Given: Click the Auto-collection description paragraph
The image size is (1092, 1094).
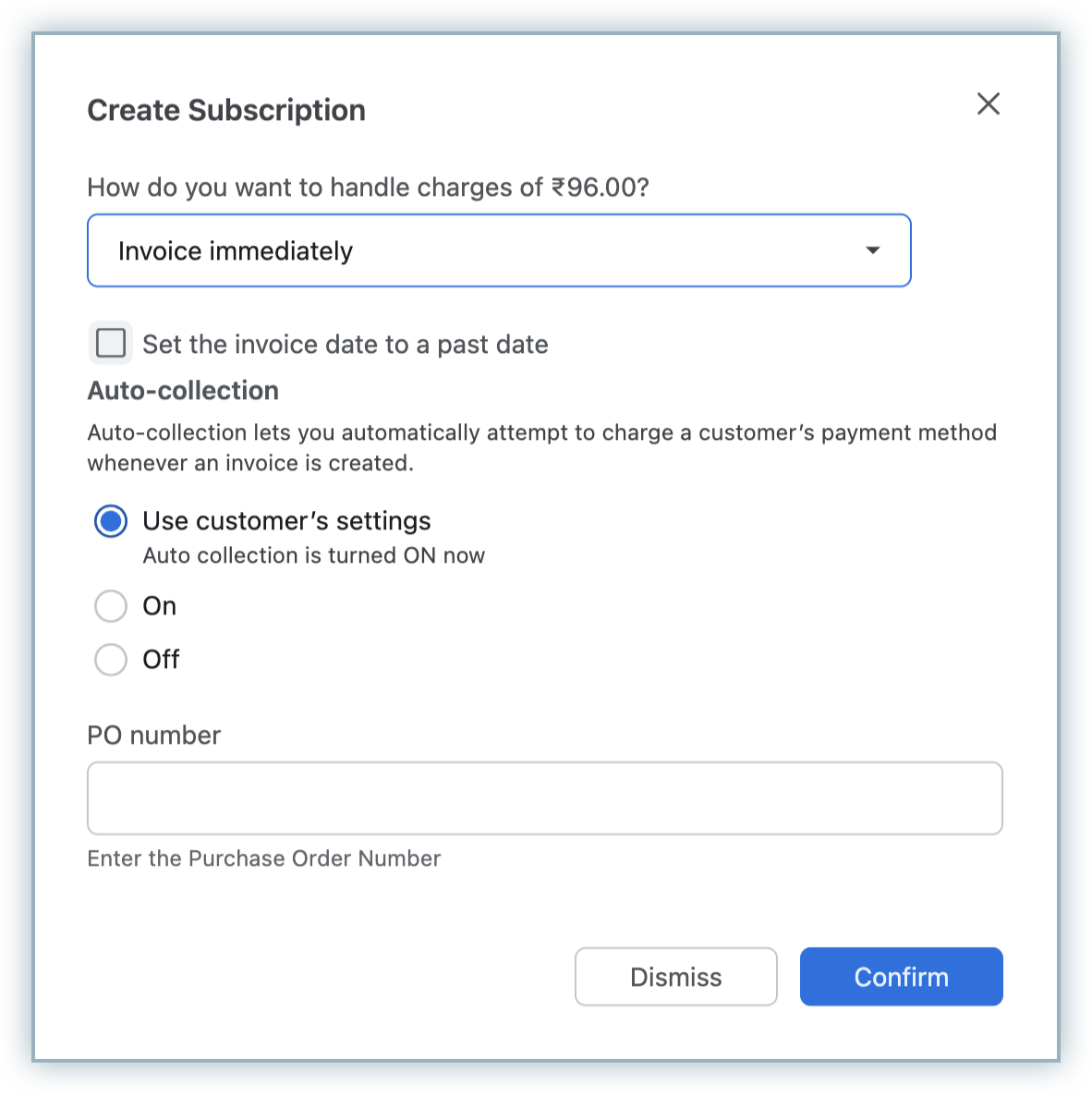Looking at the screenshot, I should click(541, 447).
